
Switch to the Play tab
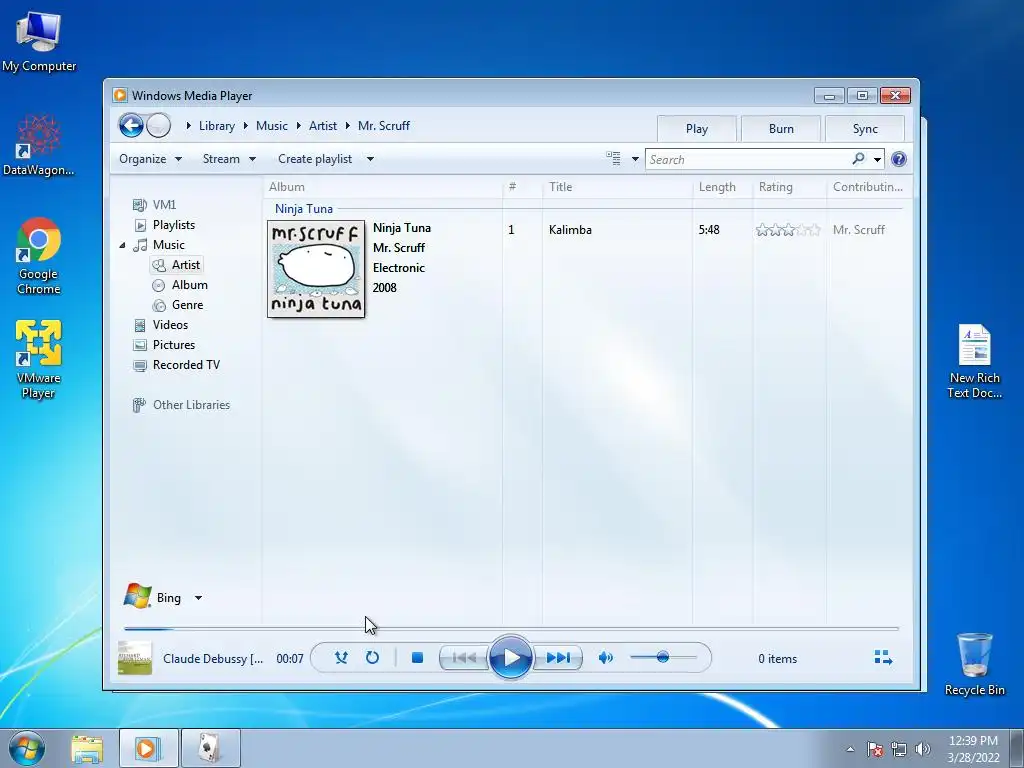pos(697,129)
